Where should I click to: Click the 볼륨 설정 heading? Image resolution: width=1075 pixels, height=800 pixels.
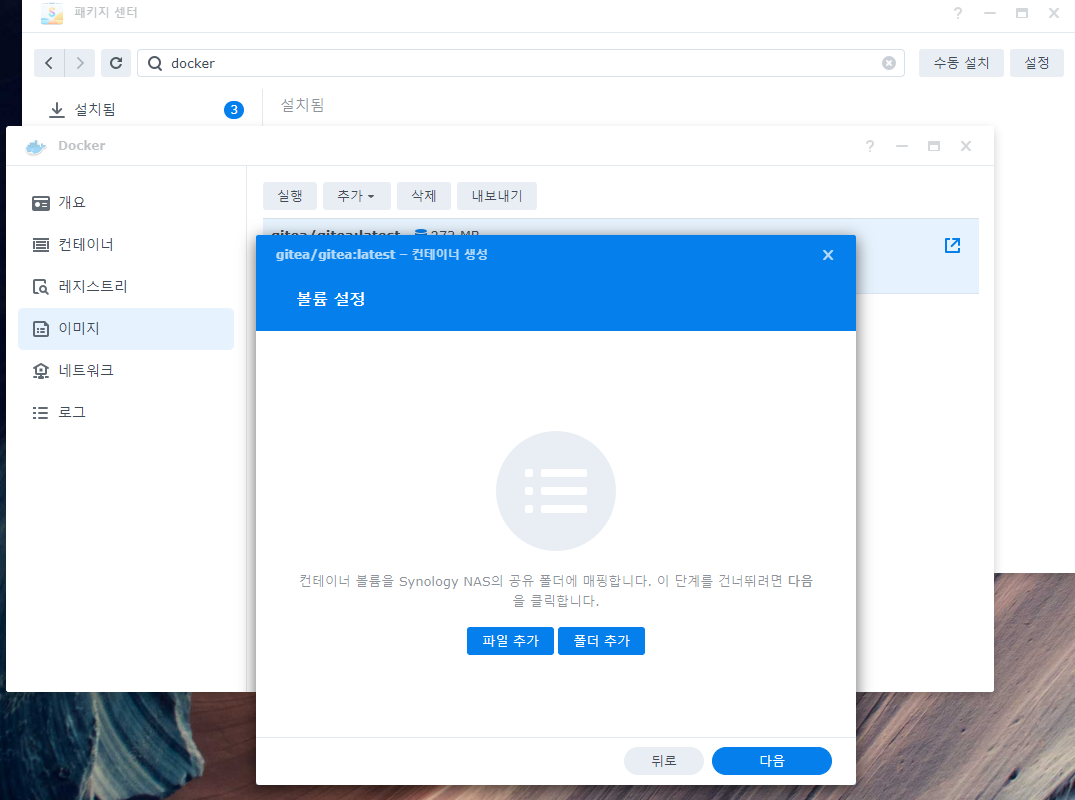click(x=331, y=299)
